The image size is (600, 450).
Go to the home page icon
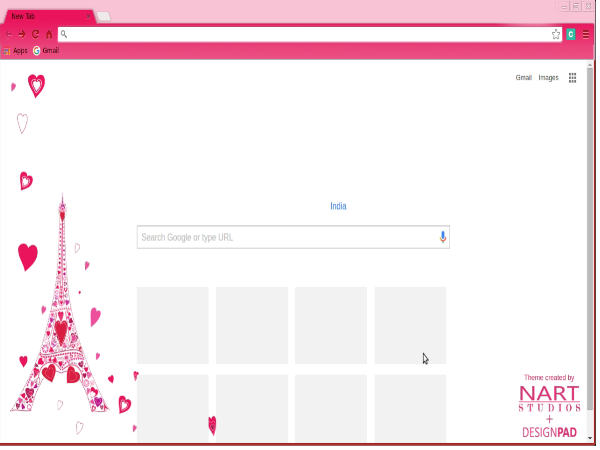pos(48,34)
